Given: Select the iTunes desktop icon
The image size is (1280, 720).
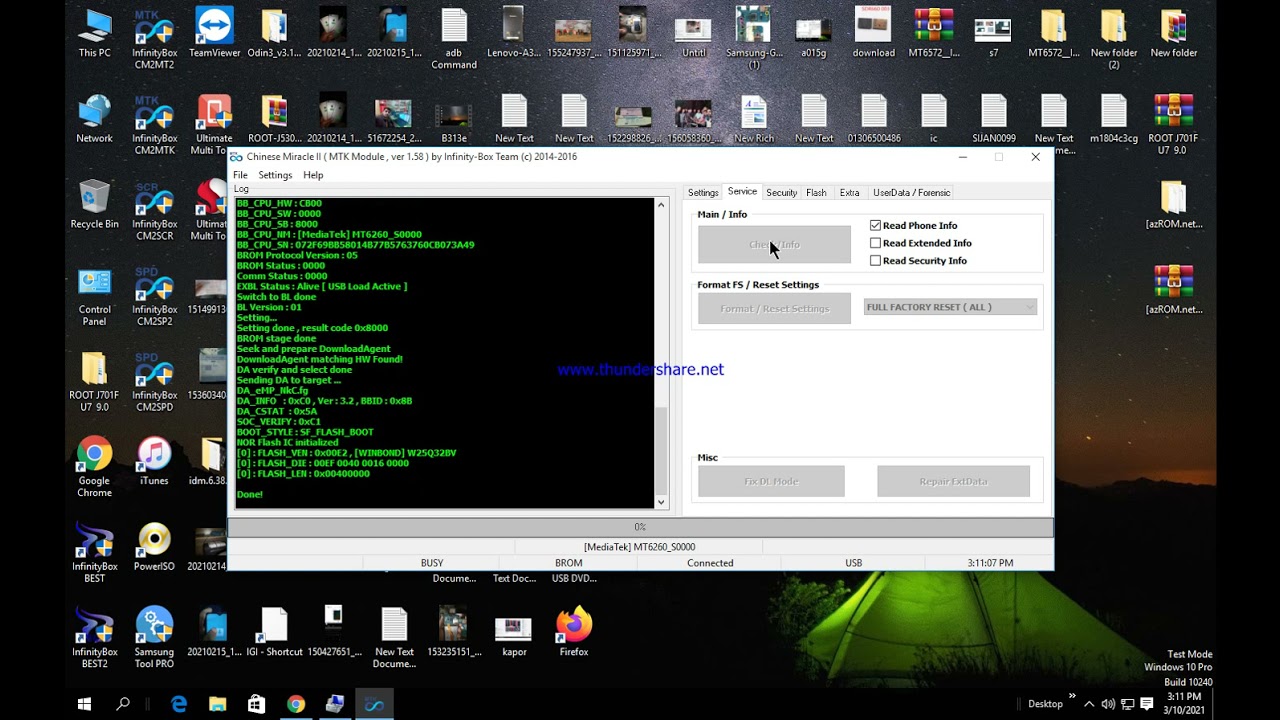Looking at the screenshot, I should click(x=154, y=462).
